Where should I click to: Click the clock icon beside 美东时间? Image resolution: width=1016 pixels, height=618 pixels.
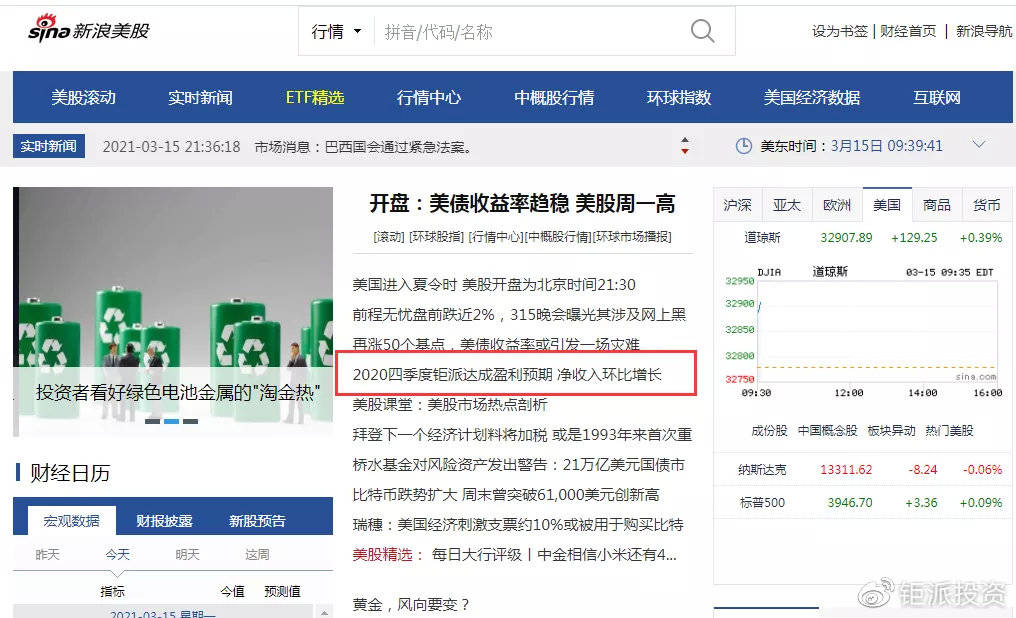click(x=743, y=146)
